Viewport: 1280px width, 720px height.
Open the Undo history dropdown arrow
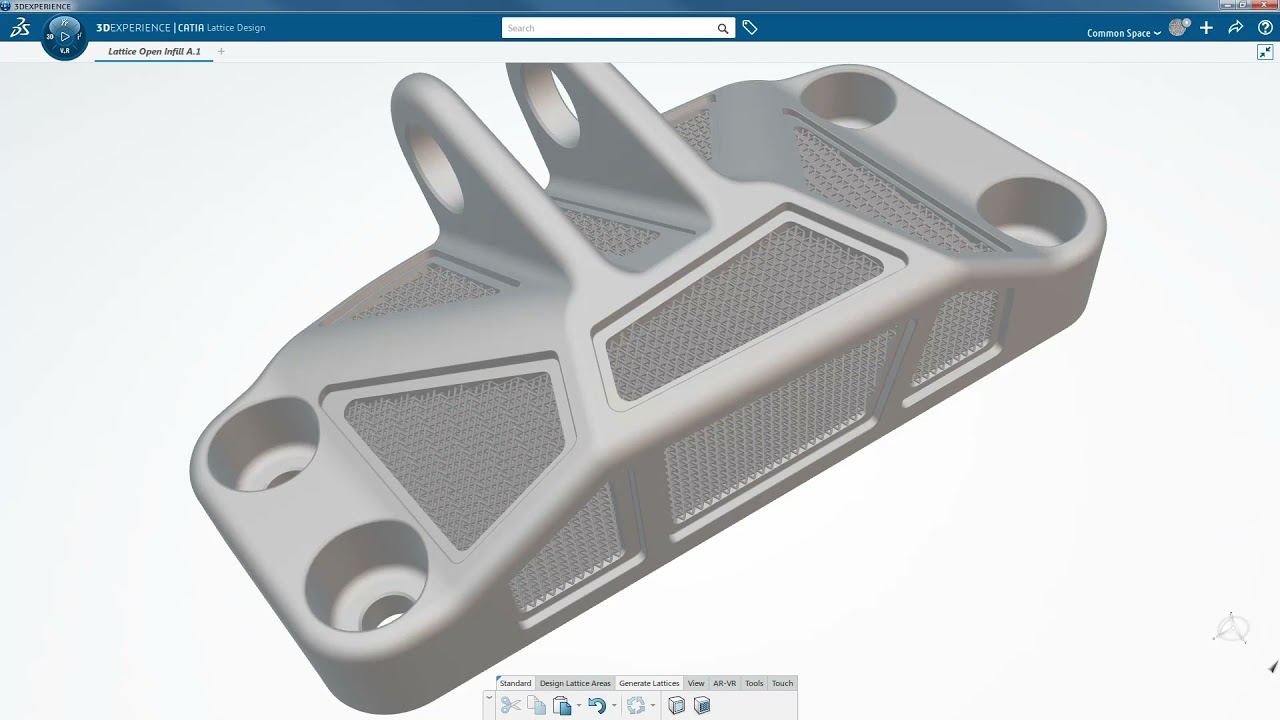pyautogui.click(x=613, y=706)
